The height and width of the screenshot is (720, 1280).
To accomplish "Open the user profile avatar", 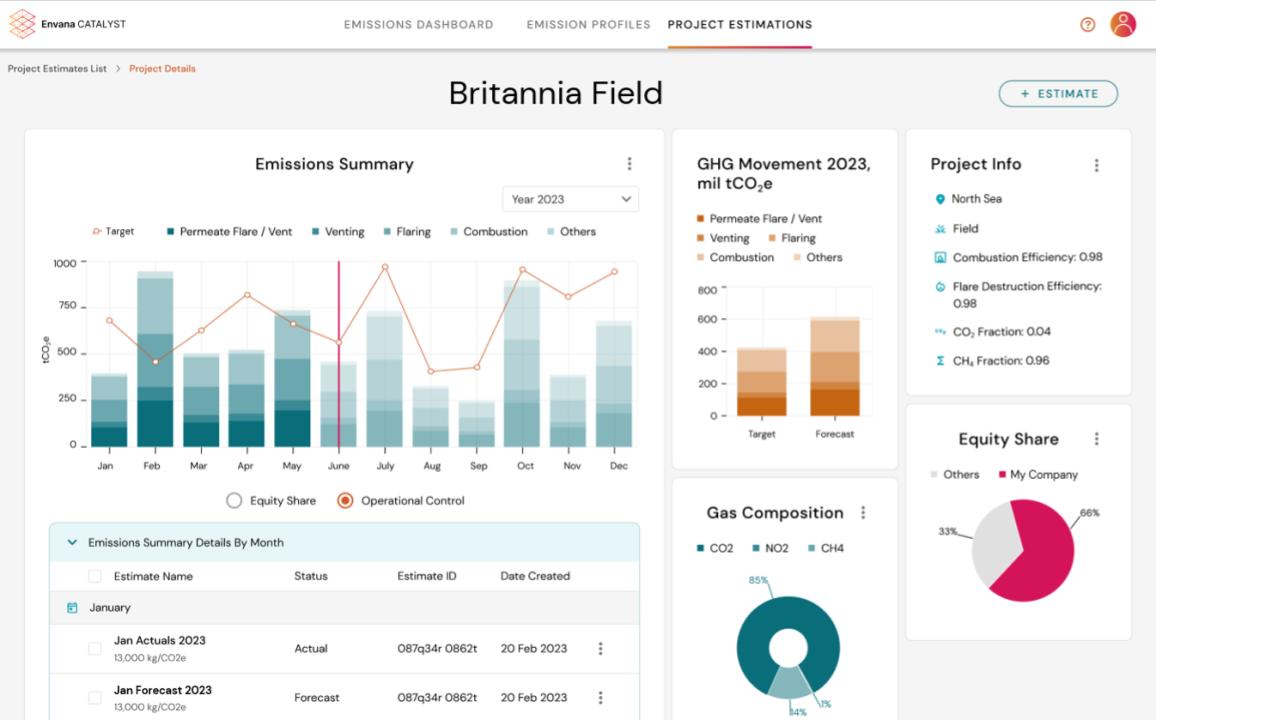I will pyautogui.click(x=1122, y=23).
